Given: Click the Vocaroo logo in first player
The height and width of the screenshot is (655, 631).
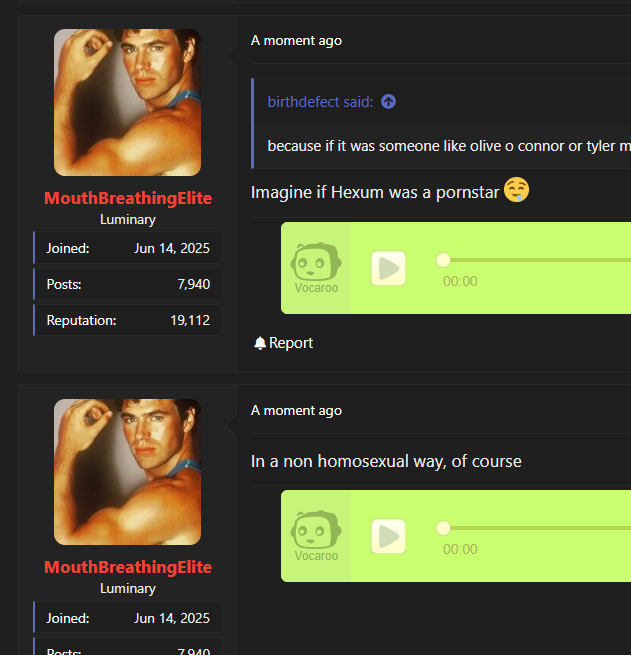Looking at the screenshot, I should (316, 268).
